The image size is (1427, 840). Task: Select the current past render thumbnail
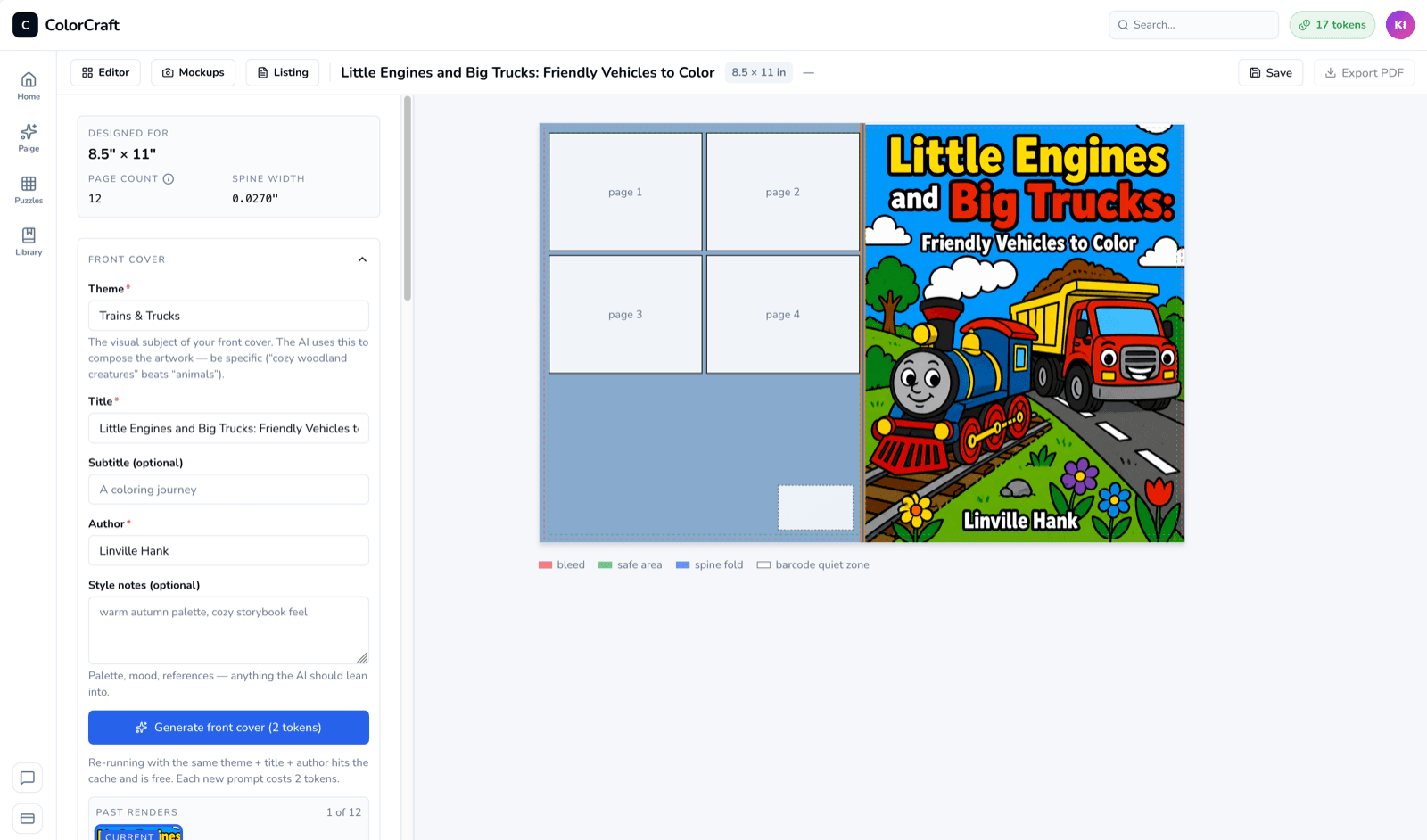click(138, 832)
